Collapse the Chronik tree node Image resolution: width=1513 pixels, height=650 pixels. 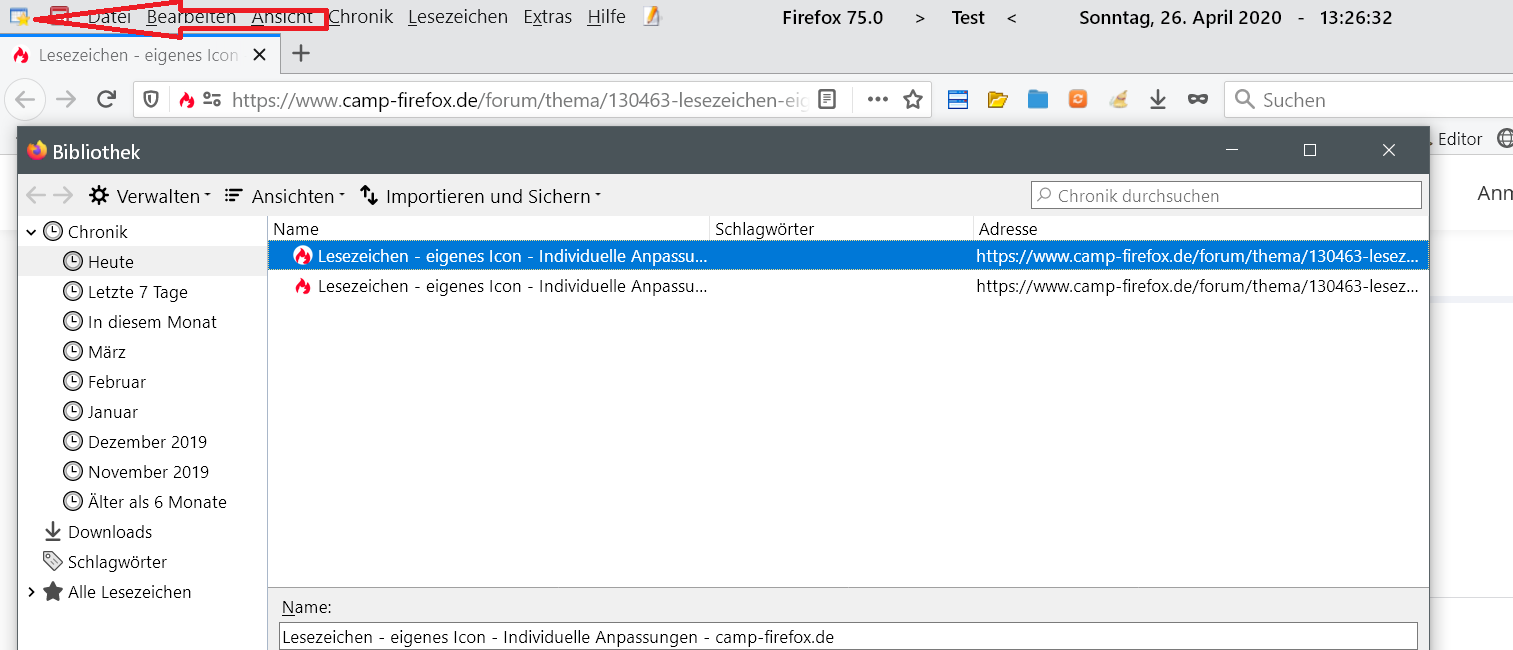[x=31, y=232]
